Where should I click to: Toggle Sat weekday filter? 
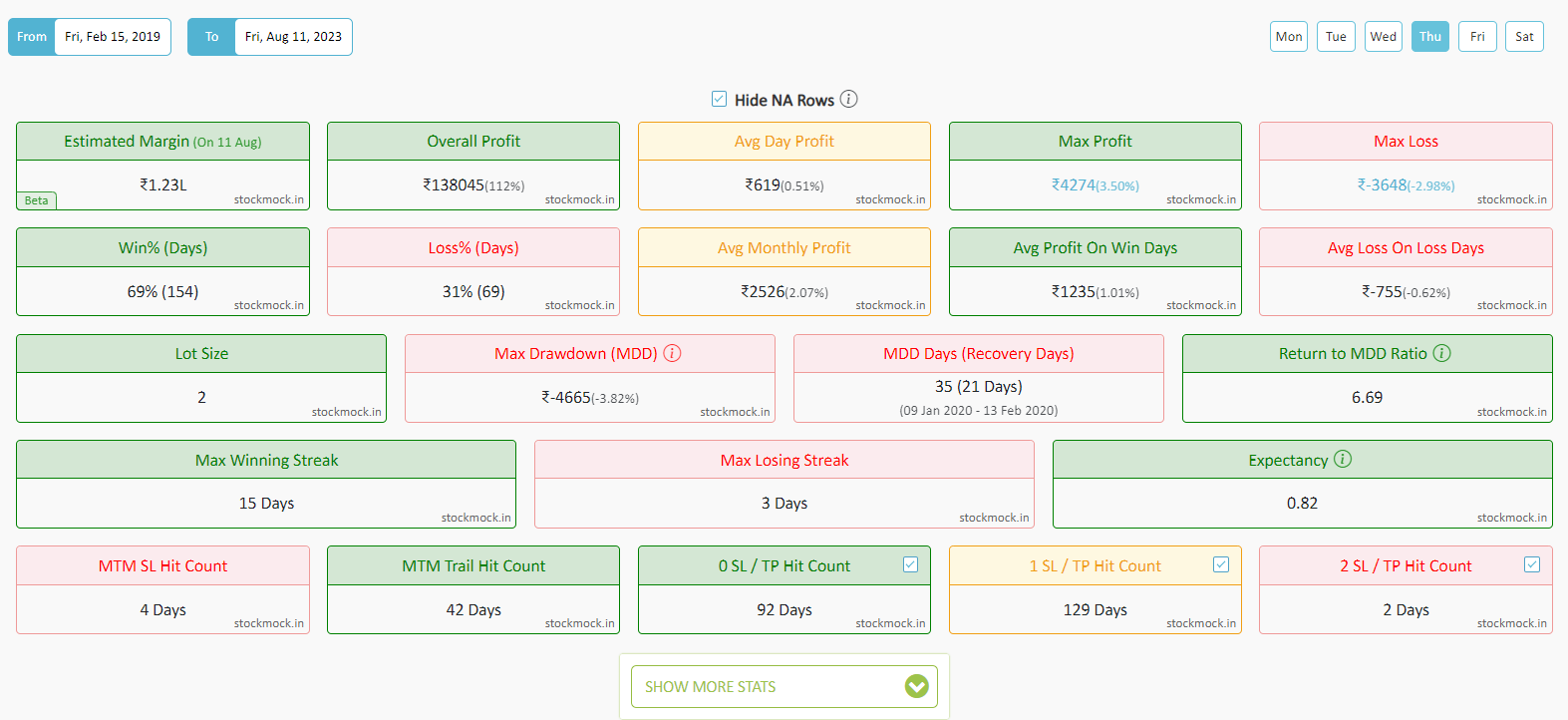click(1524, 37)
